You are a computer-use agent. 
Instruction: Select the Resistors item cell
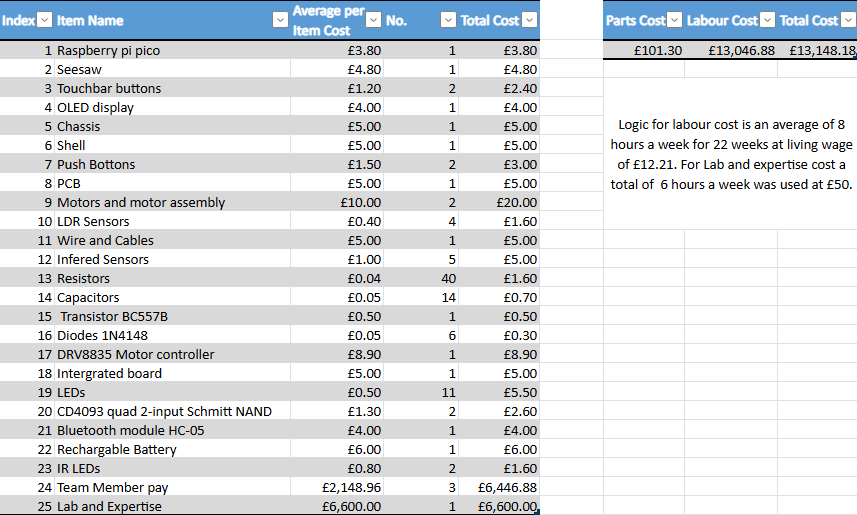[x=172, y=278]
